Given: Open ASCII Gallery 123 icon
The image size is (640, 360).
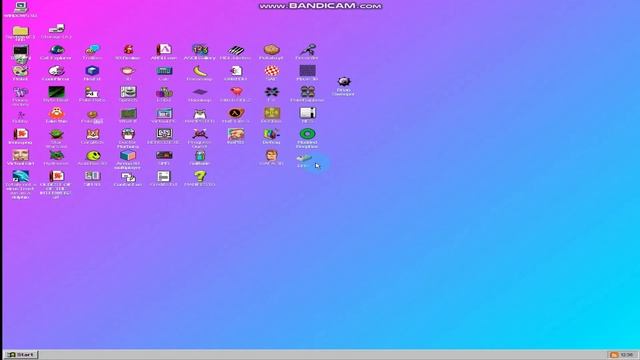Looking at the screenshot, I should [200, 50].
